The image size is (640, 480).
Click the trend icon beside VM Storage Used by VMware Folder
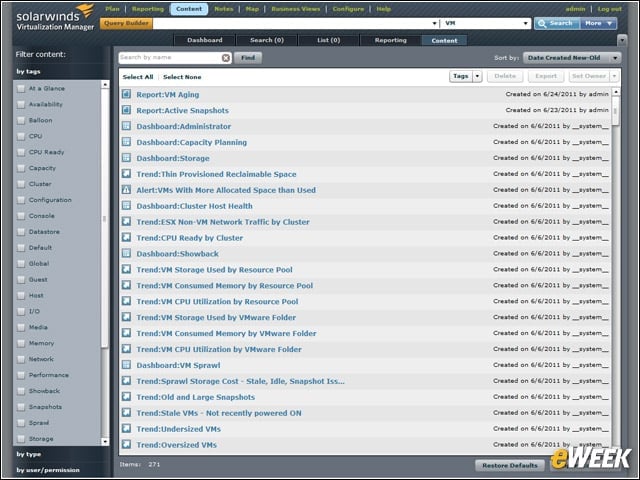[127, 317]
